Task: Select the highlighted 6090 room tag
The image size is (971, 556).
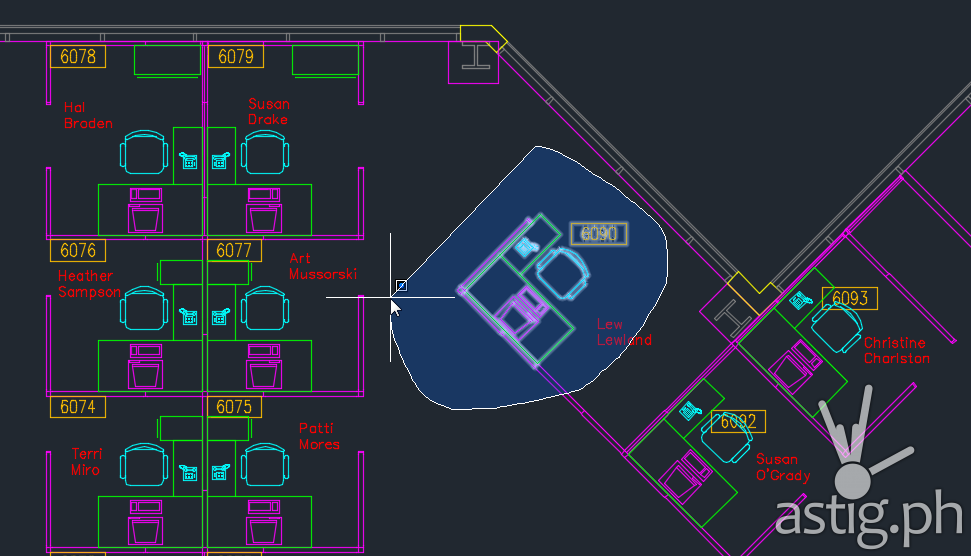Action: [x=599, y=233]
